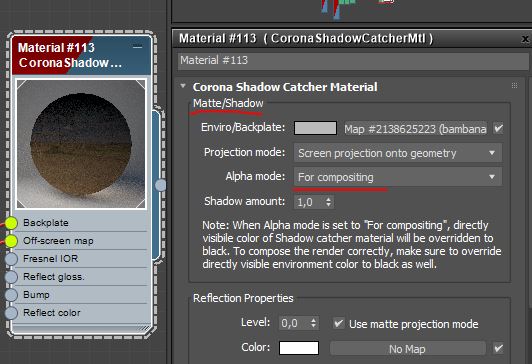Open the Map #2138625223 backplate map button
This screenshot has width=532, height=364.
(416, 129)
